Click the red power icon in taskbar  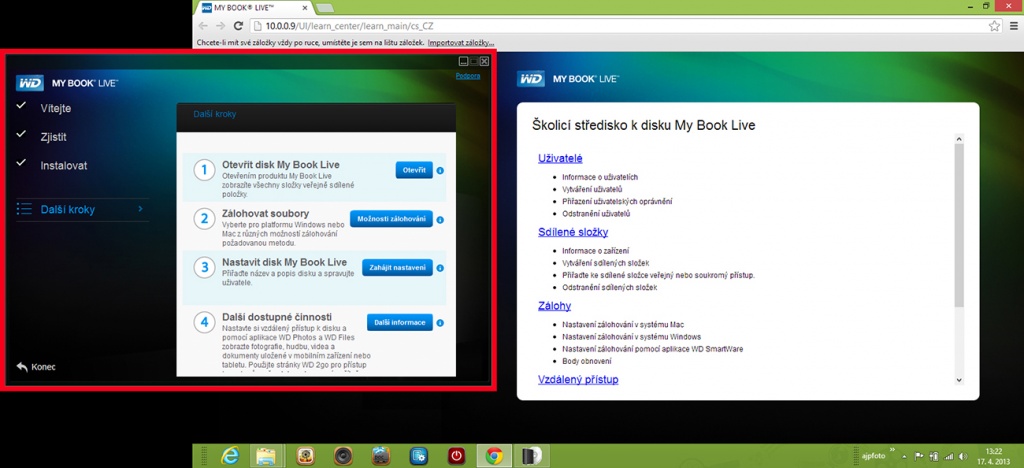(x=457, y=456)
